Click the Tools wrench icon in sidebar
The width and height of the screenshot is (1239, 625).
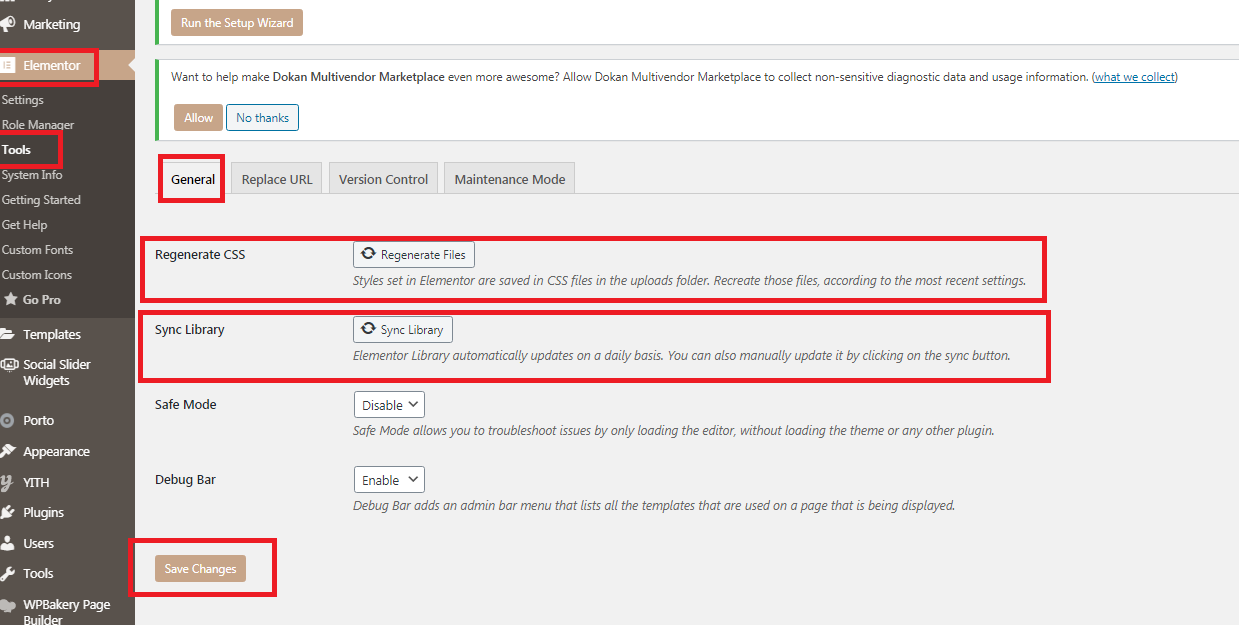coord(7,574)
